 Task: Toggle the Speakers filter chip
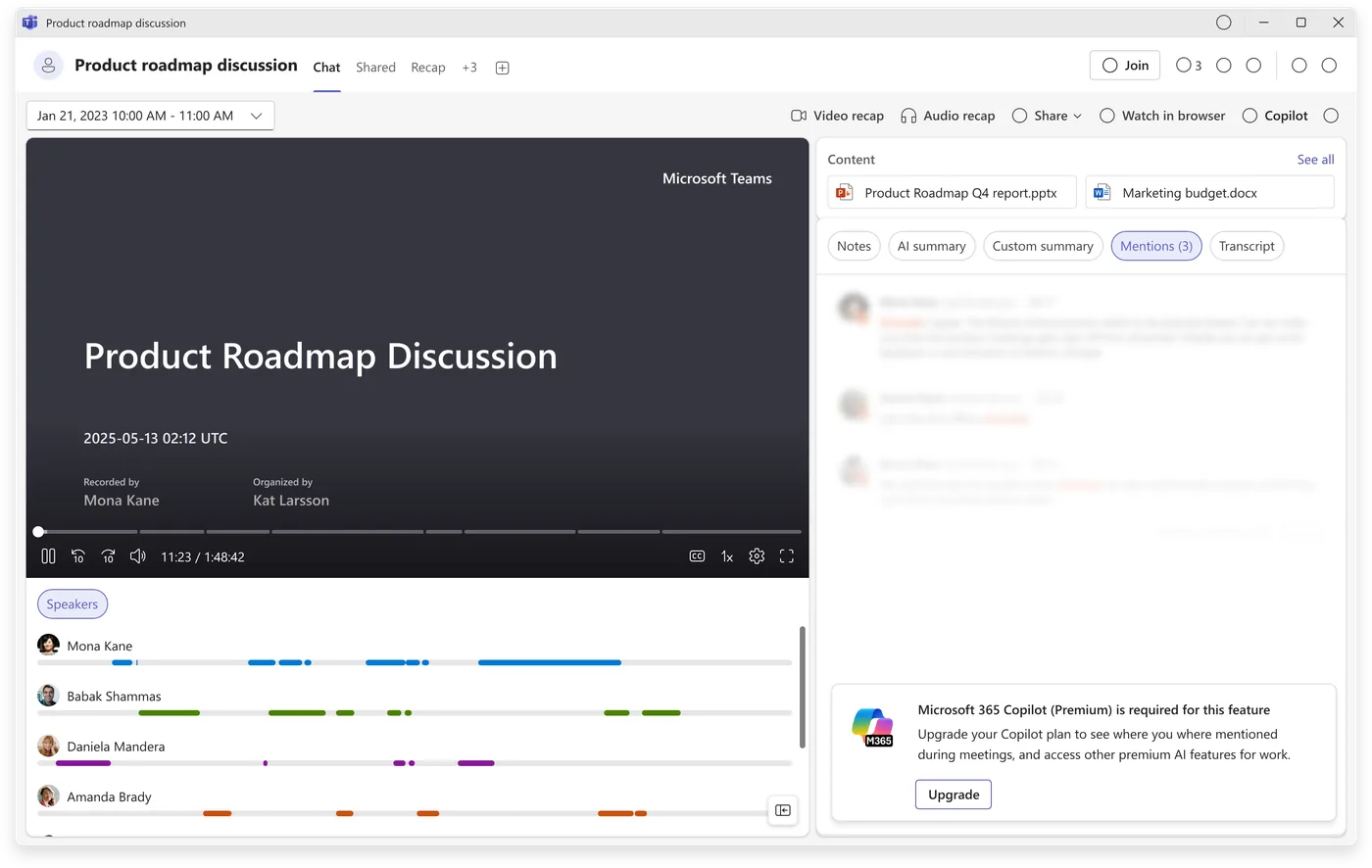pyautogui.click(x=73, y=604)
